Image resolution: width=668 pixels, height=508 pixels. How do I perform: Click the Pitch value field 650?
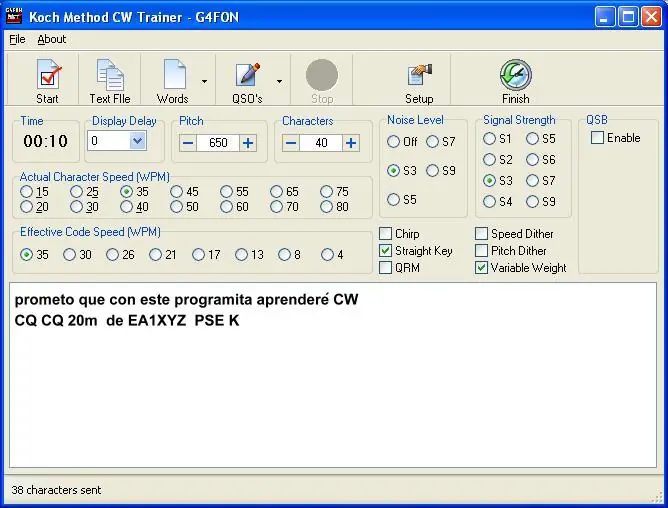click(218, 143)
